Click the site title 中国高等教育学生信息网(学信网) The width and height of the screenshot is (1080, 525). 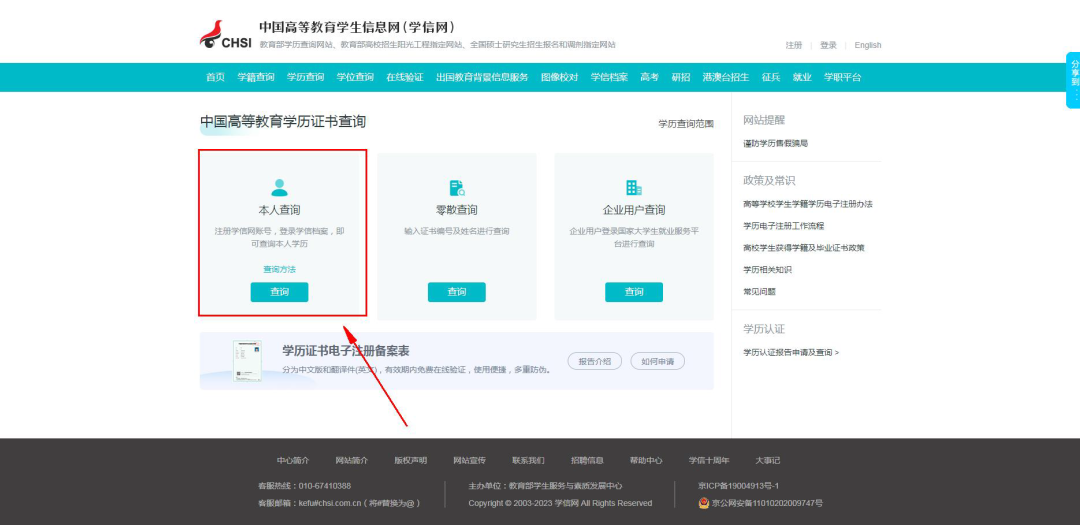point(357,28)
